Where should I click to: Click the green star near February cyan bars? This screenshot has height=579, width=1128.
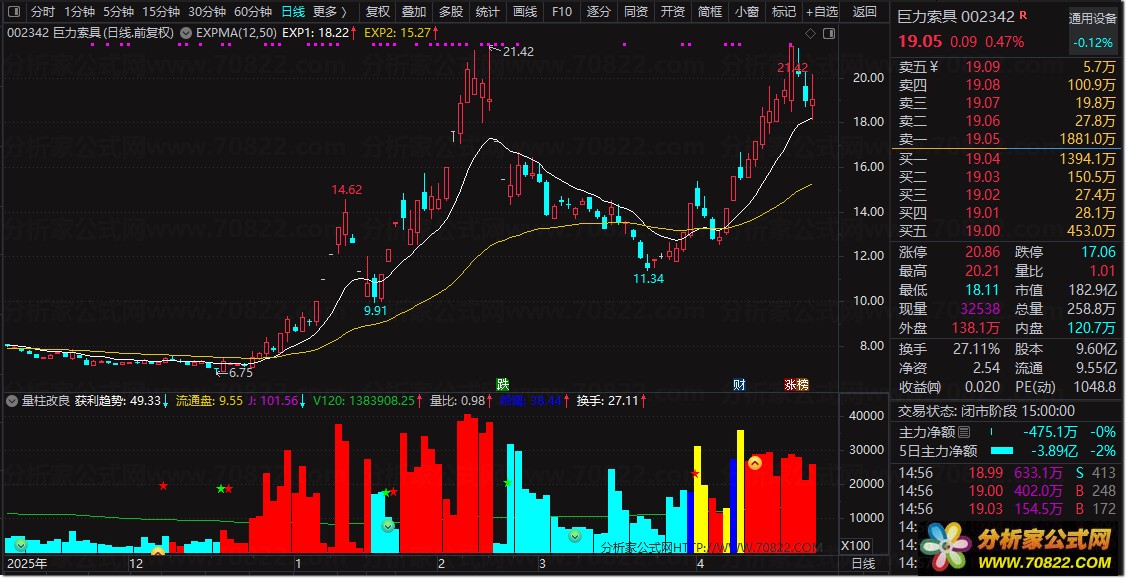coord(508,483)
